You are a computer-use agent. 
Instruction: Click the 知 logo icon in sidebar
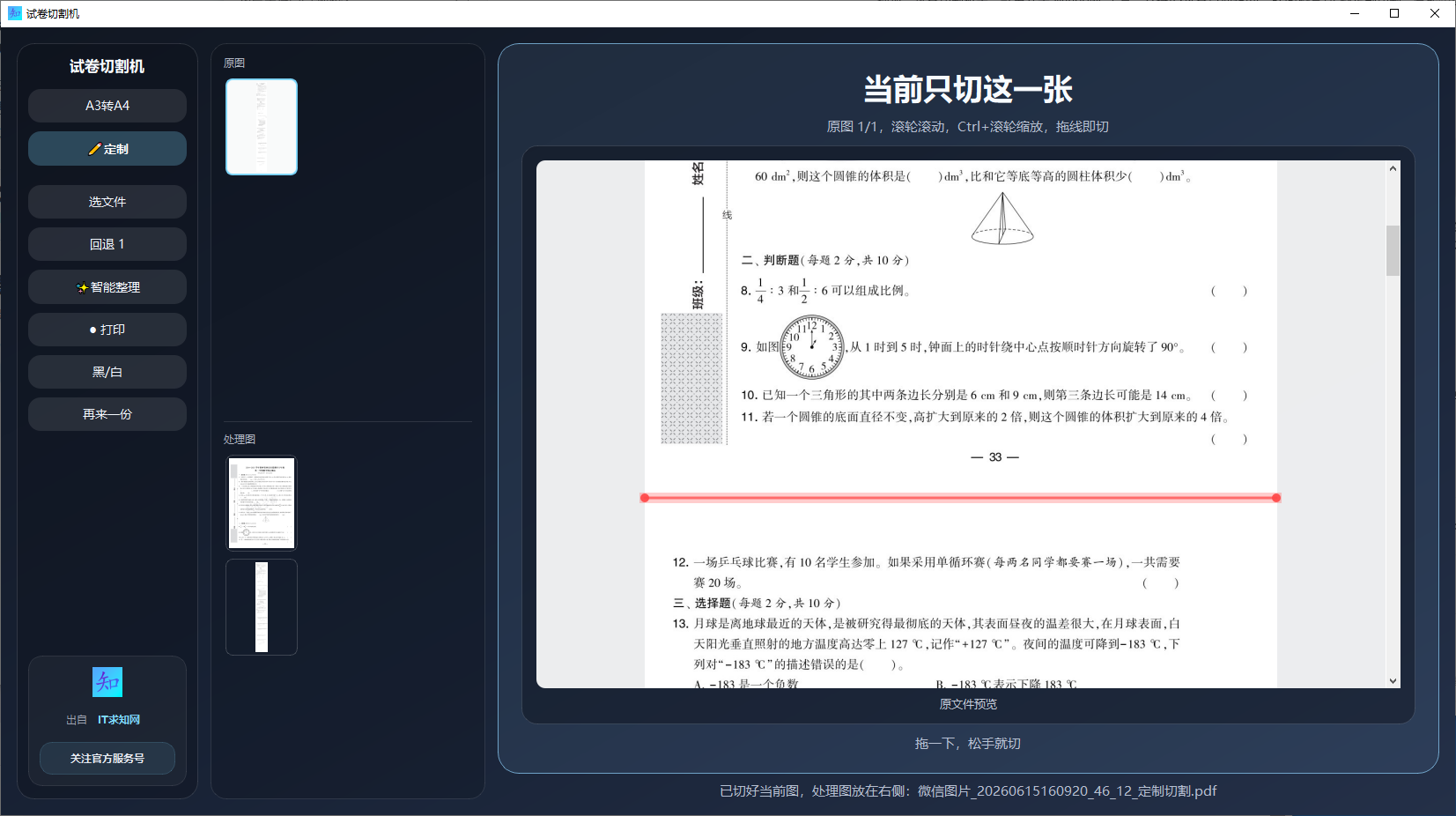tap(107, 682)
